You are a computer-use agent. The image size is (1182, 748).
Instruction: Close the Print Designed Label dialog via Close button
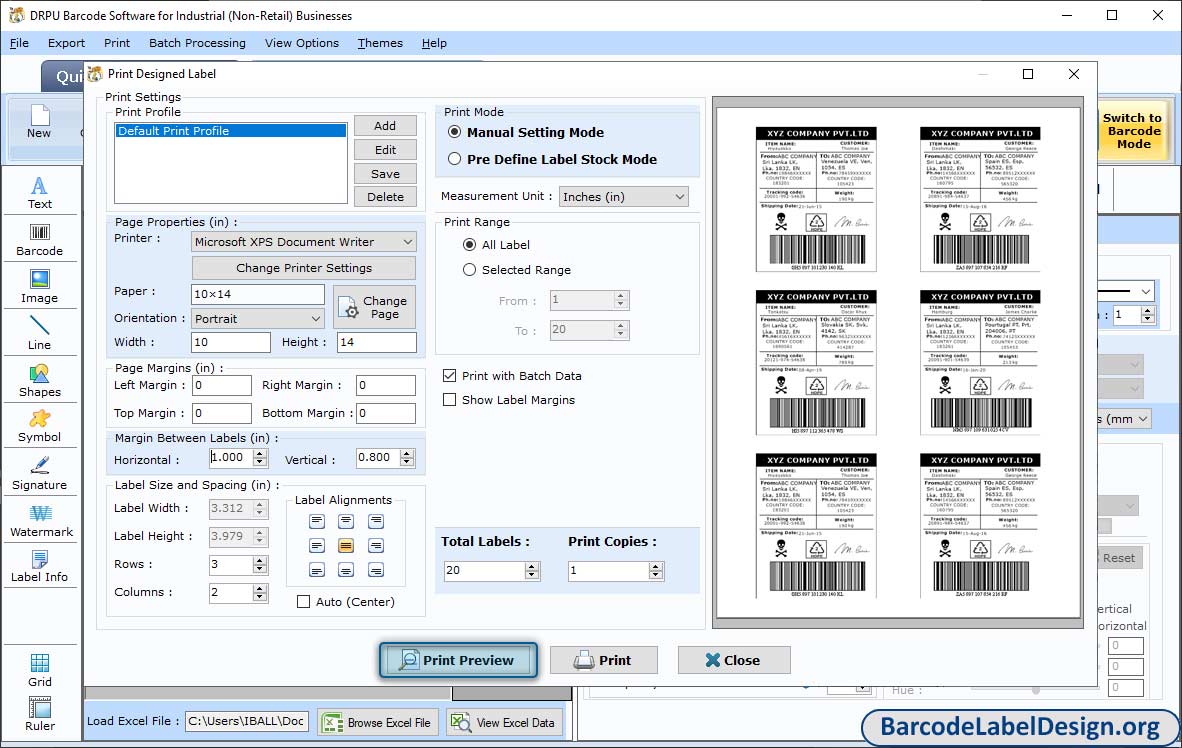tap(733, 661)
